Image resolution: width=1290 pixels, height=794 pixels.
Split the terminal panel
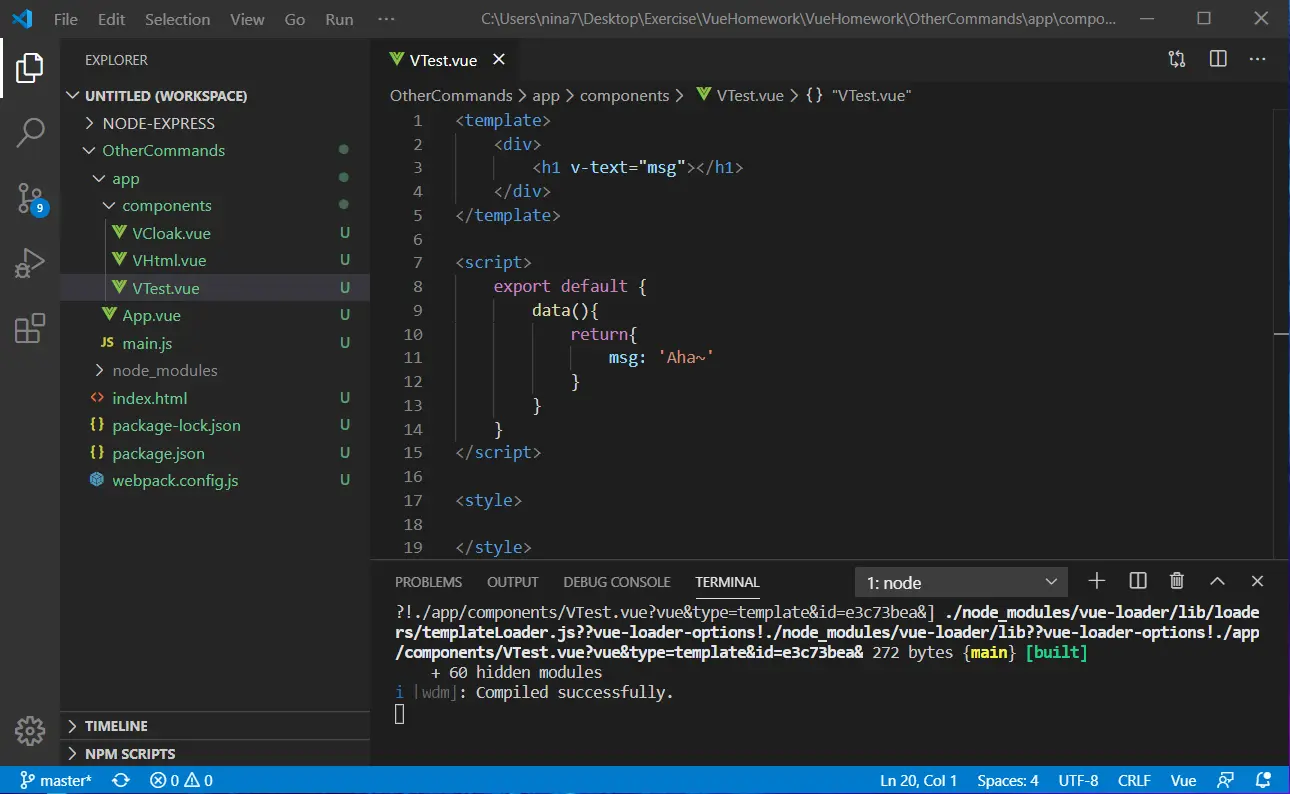[x=1137, y=581]
